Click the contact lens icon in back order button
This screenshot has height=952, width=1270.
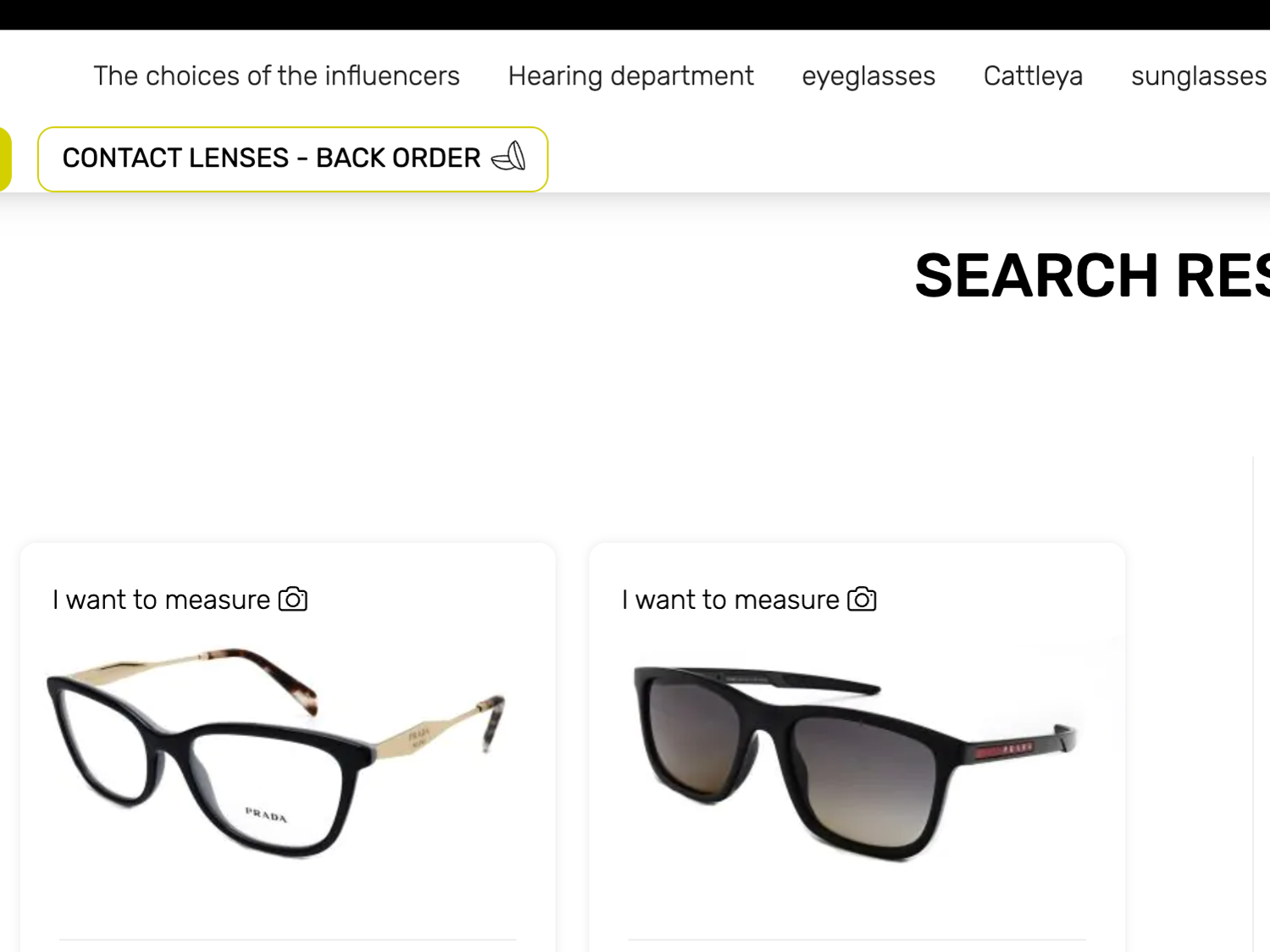tap(509, 158)
